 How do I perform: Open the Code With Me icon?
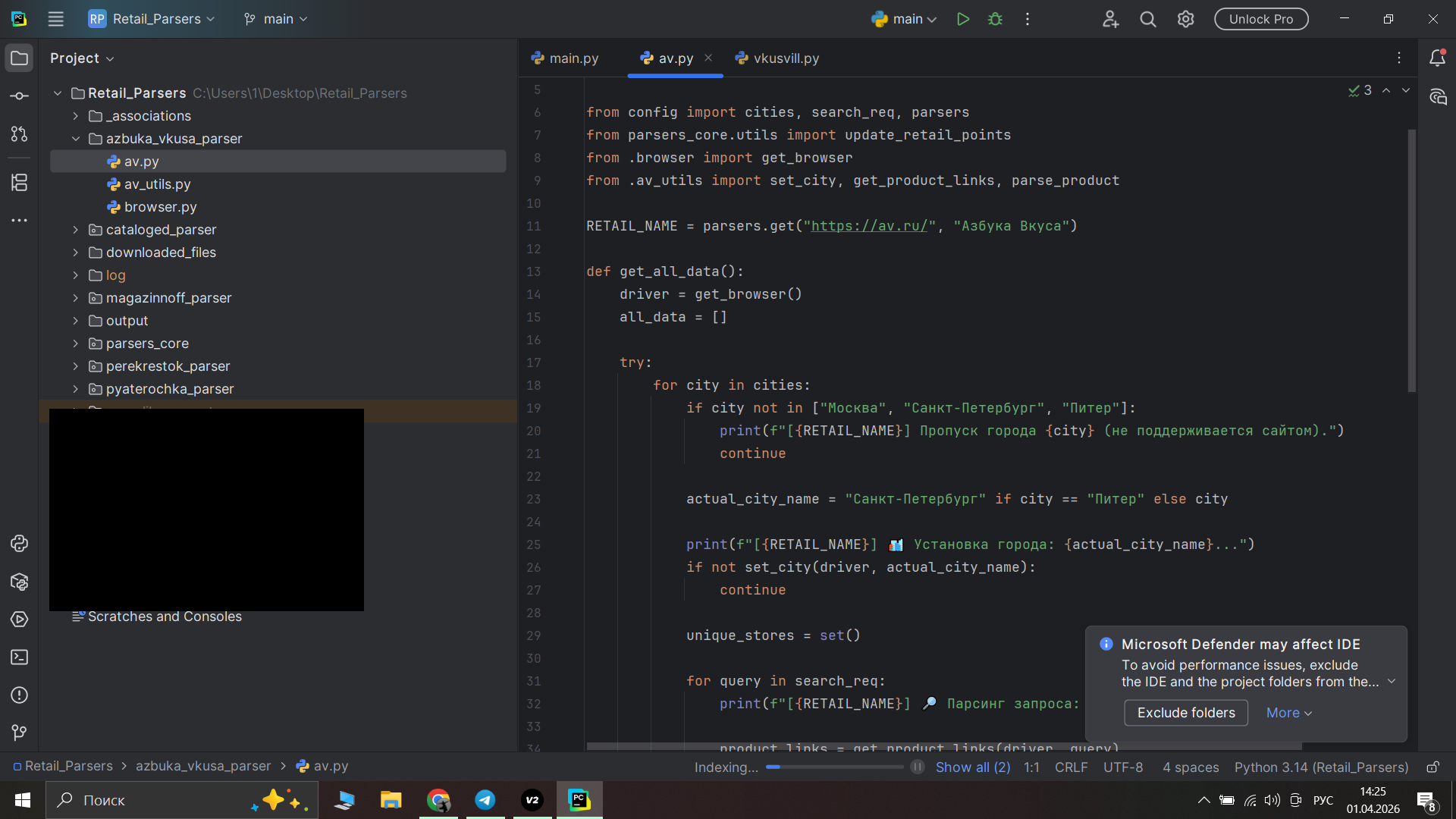click(x=1110, y=19)
